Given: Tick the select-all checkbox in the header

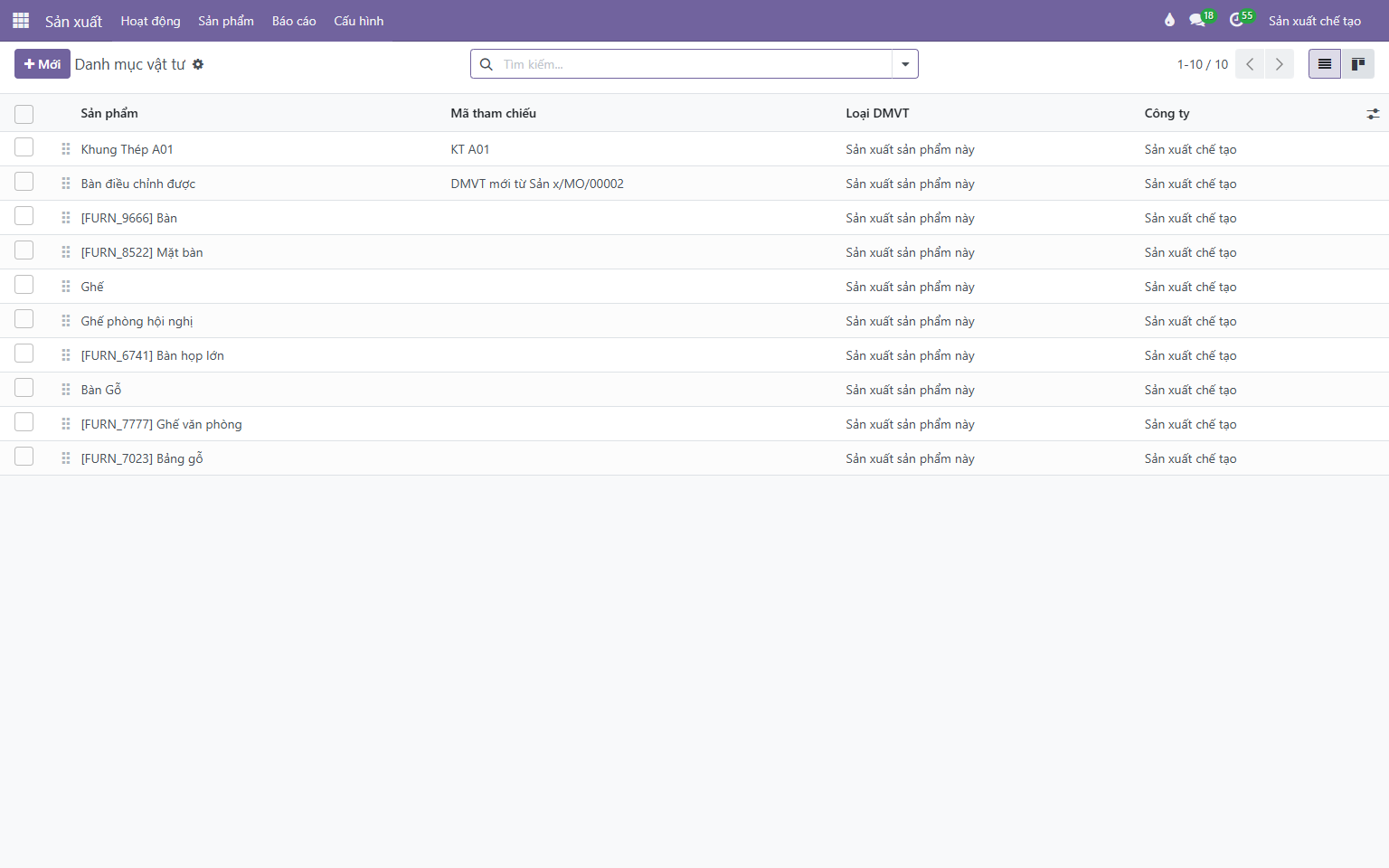Looking at the screenshot, I should [x=24, y=114].
